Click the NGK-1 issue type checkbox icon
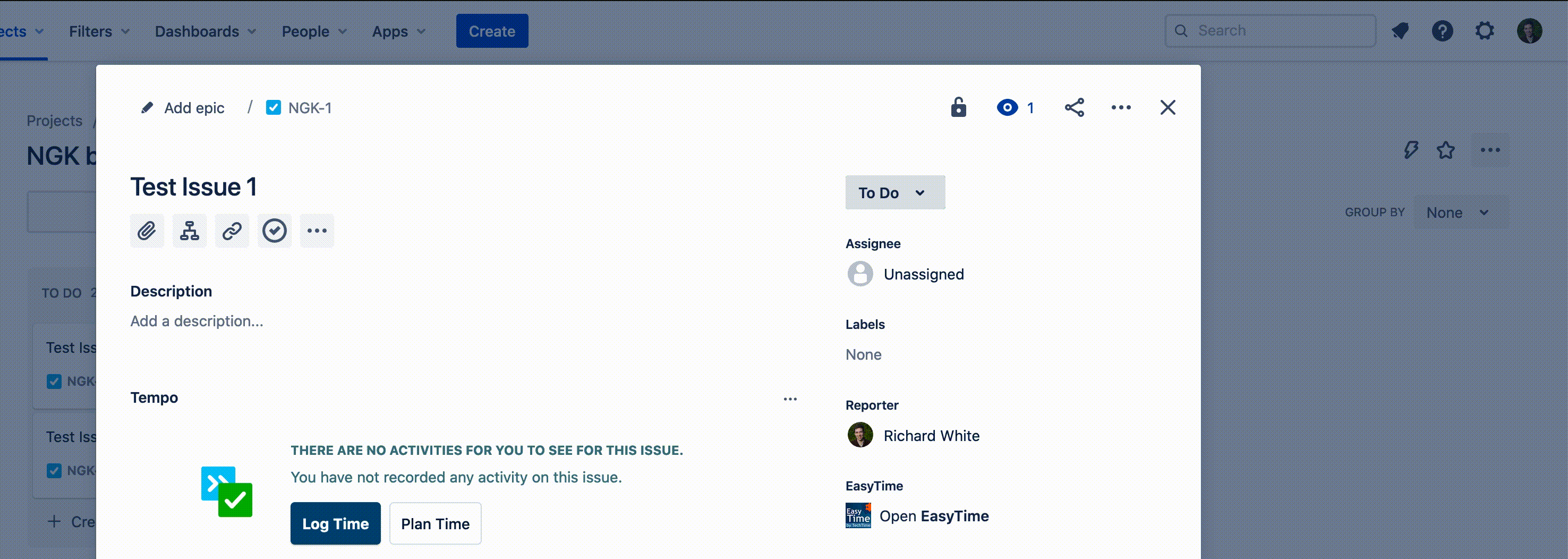 click(x=274, y=108)
